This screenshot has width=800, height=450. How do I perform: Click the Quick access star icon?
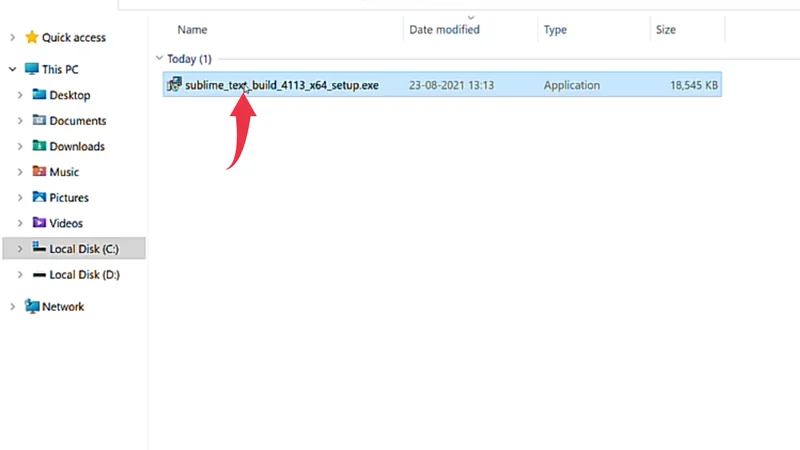tap(32, 38)
